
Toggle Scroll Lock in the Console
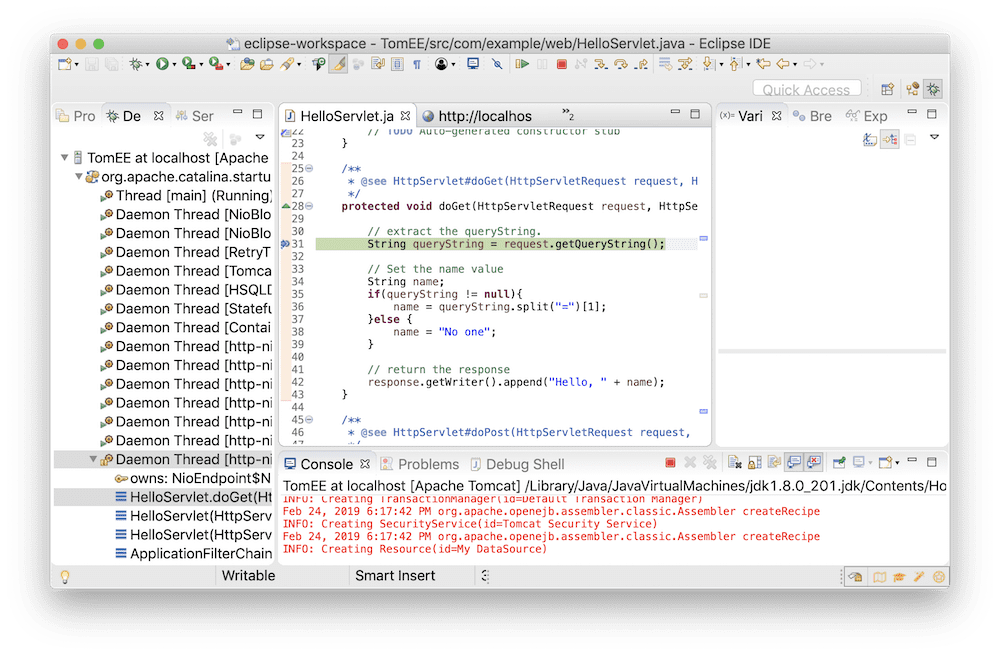tap(754, 462)
